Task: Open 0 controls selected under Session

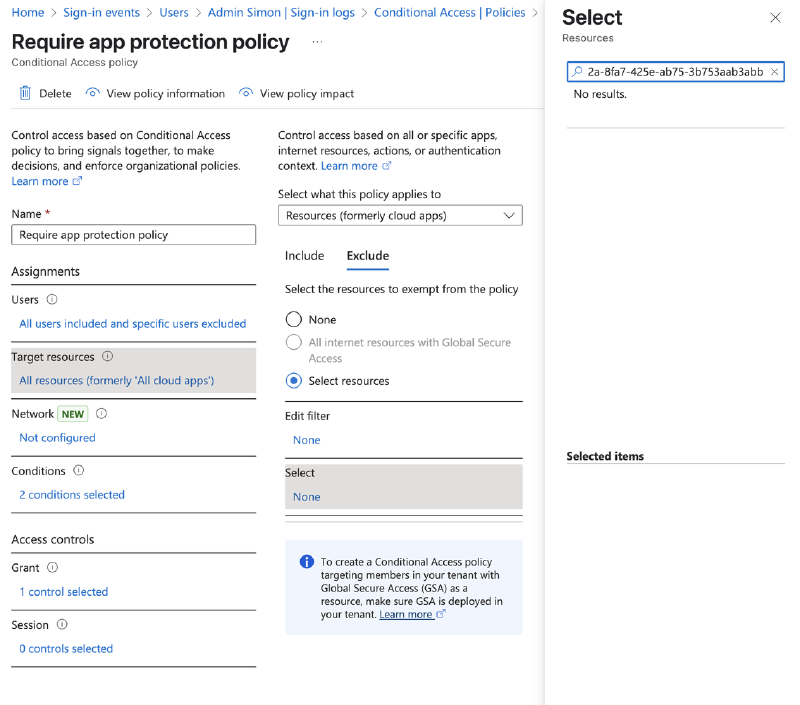Action: click(x=66, y=649)
